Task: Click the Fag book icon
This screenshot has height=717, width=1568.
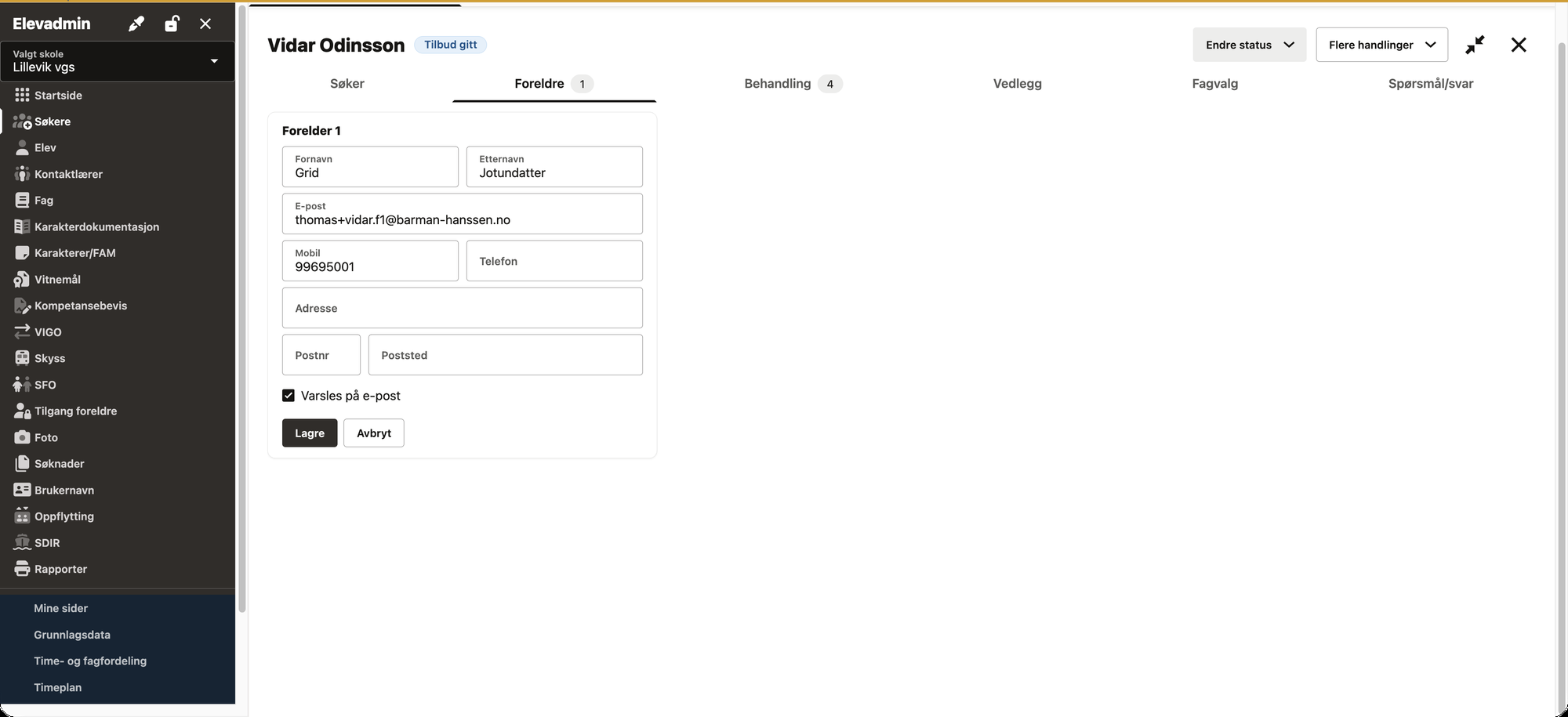Action: (x=22, y=200)
